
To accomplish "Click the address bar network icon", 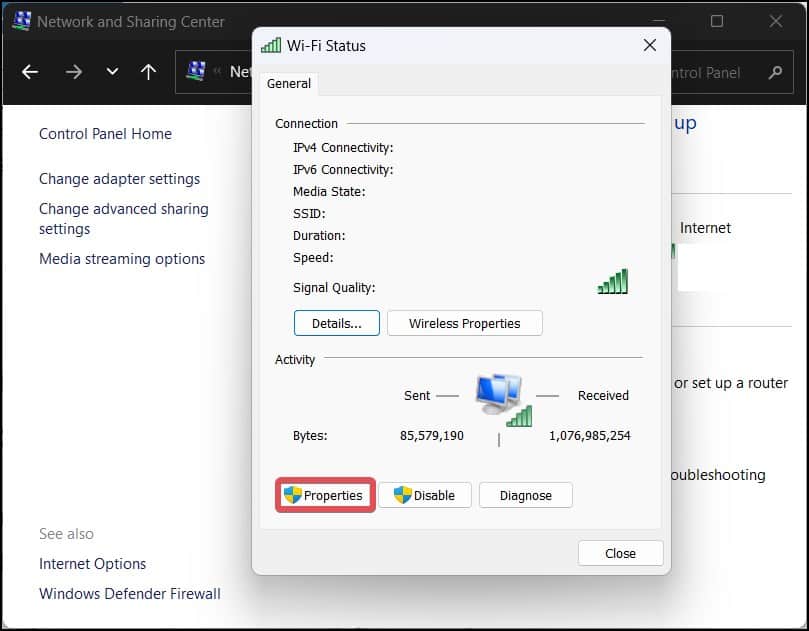I will tap(196, 71).
